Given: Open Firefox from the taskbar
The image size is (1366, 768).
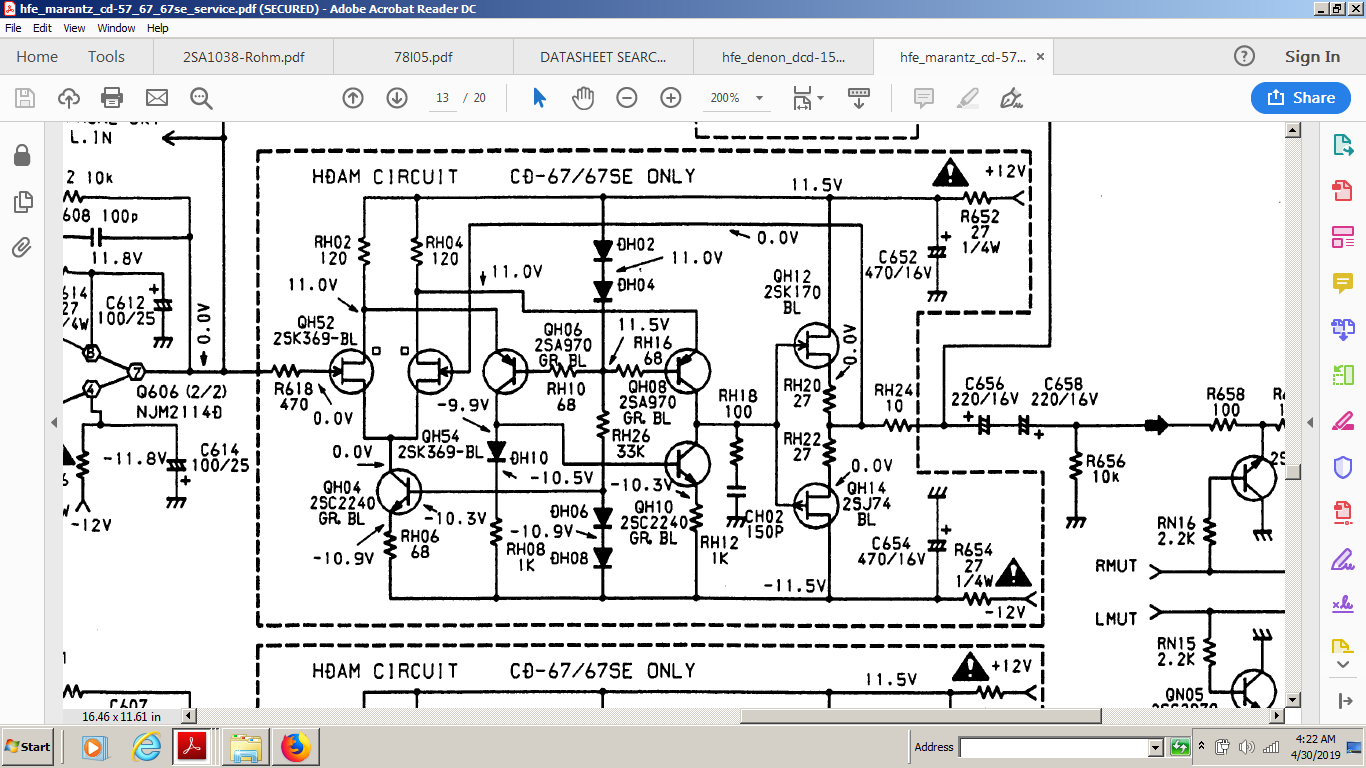Looking at the screenshot, I should 295,747.
